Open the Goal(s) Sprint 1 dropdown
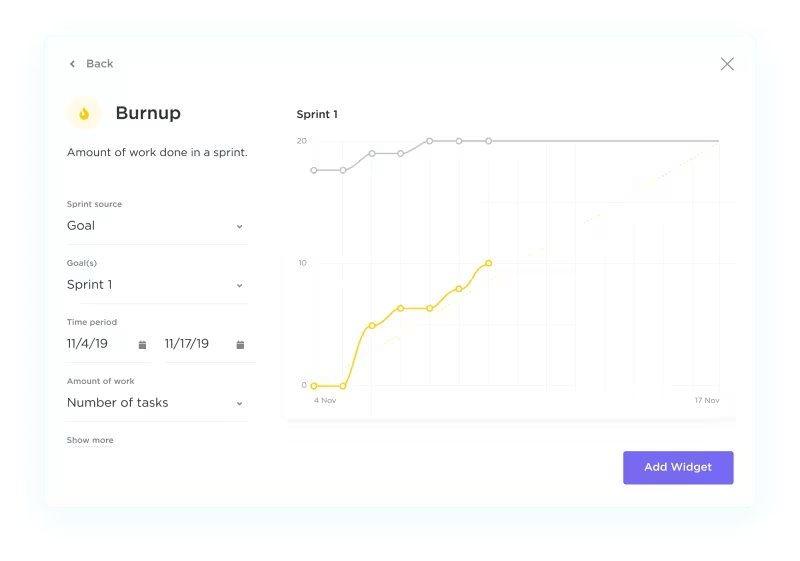The image size is (800, 561). click(x=156, y=285)
